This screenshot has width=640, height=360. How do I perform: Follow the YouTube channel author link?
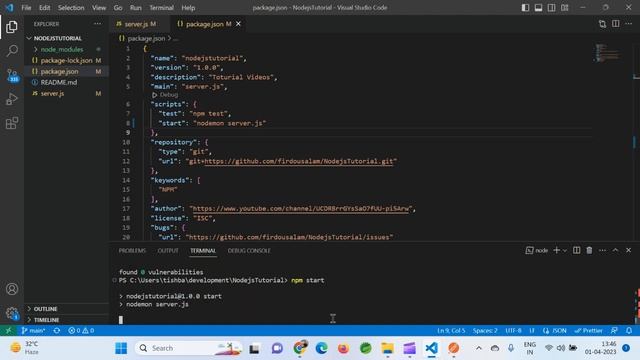(x=300, y=209)
